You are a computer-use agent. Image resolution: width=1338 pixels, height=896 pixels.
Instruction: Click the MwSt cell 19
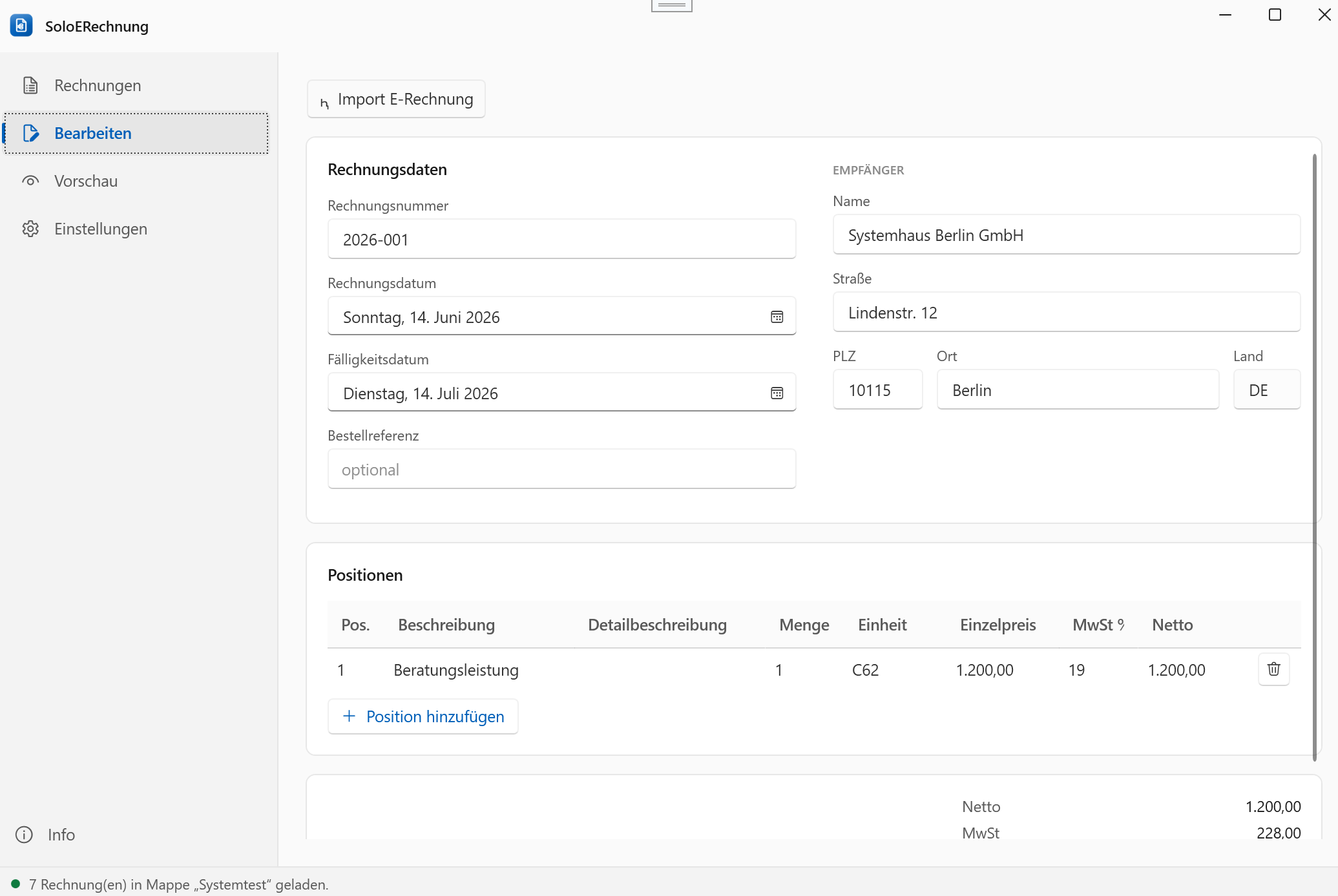pyautogui.click(x=1076, y=670)
